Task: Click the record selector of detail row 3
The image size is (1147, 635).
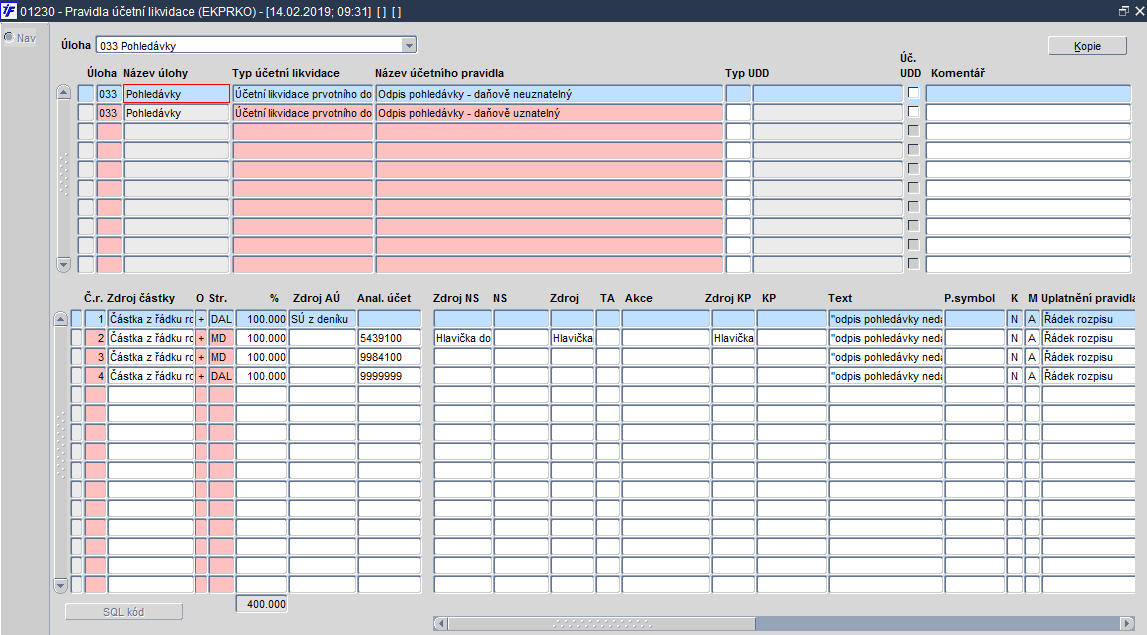Action: (76, 357)
